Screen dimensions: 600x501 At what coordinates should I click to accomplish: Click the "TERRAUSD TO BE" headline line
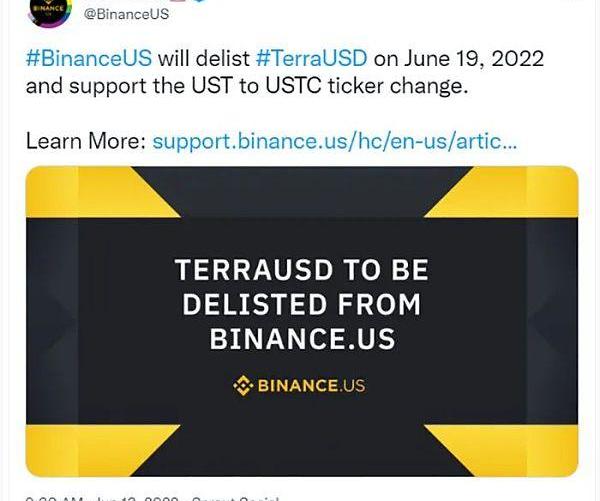[x=301, y=270]
